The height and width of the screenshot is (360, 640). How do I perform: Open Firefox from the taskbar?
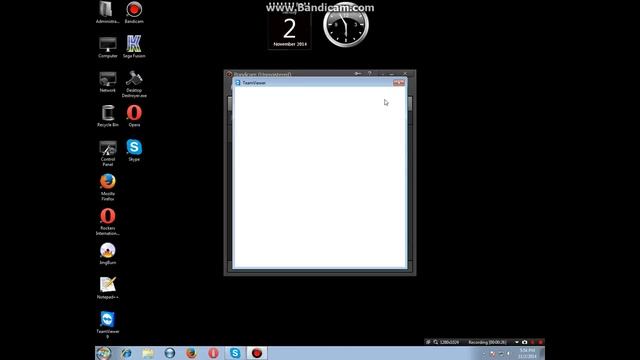coord(191,353)
